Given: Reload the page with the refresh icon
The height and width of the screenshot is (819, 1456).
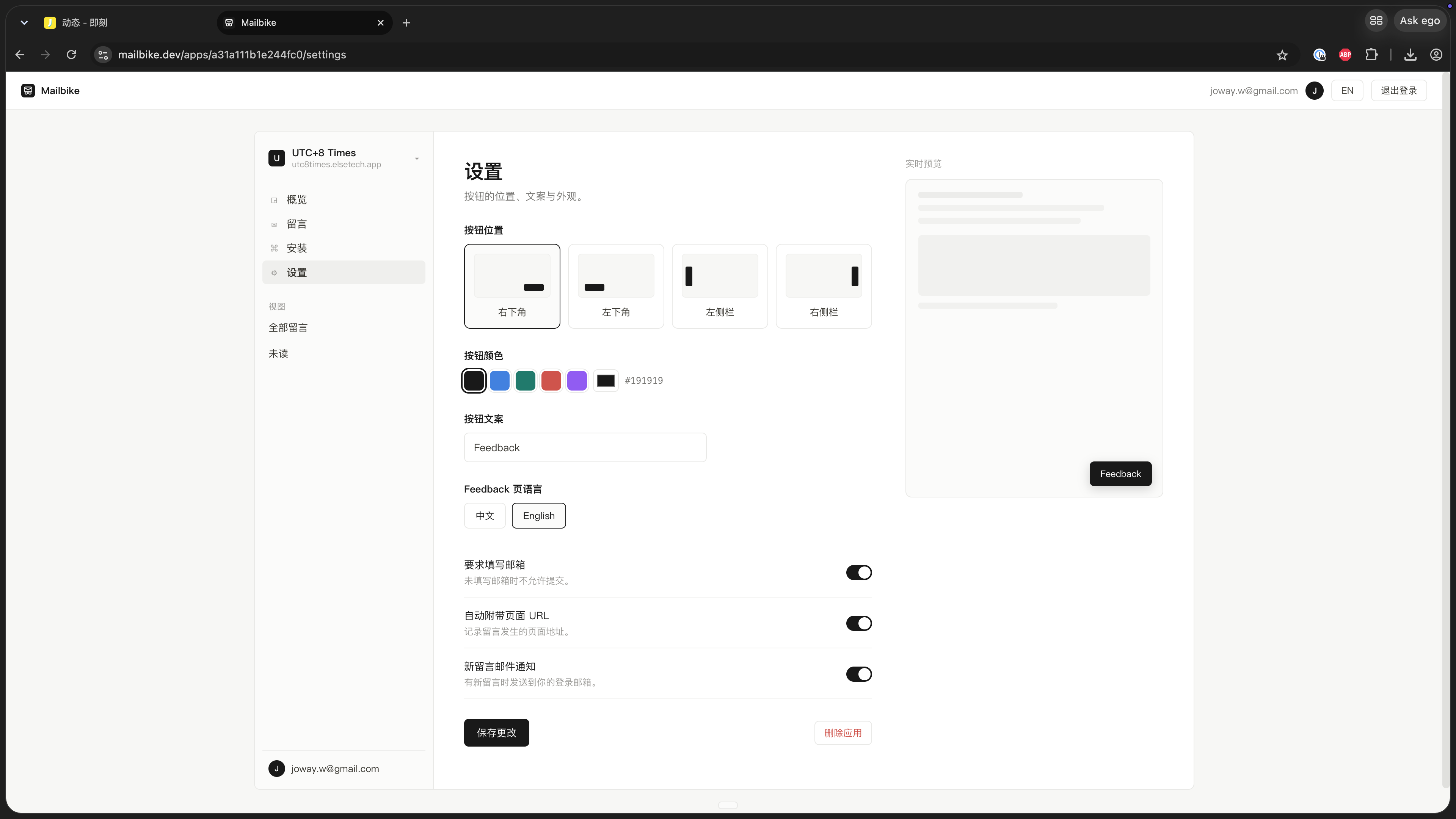Looking at the screenshot, I should click(71, 55).
